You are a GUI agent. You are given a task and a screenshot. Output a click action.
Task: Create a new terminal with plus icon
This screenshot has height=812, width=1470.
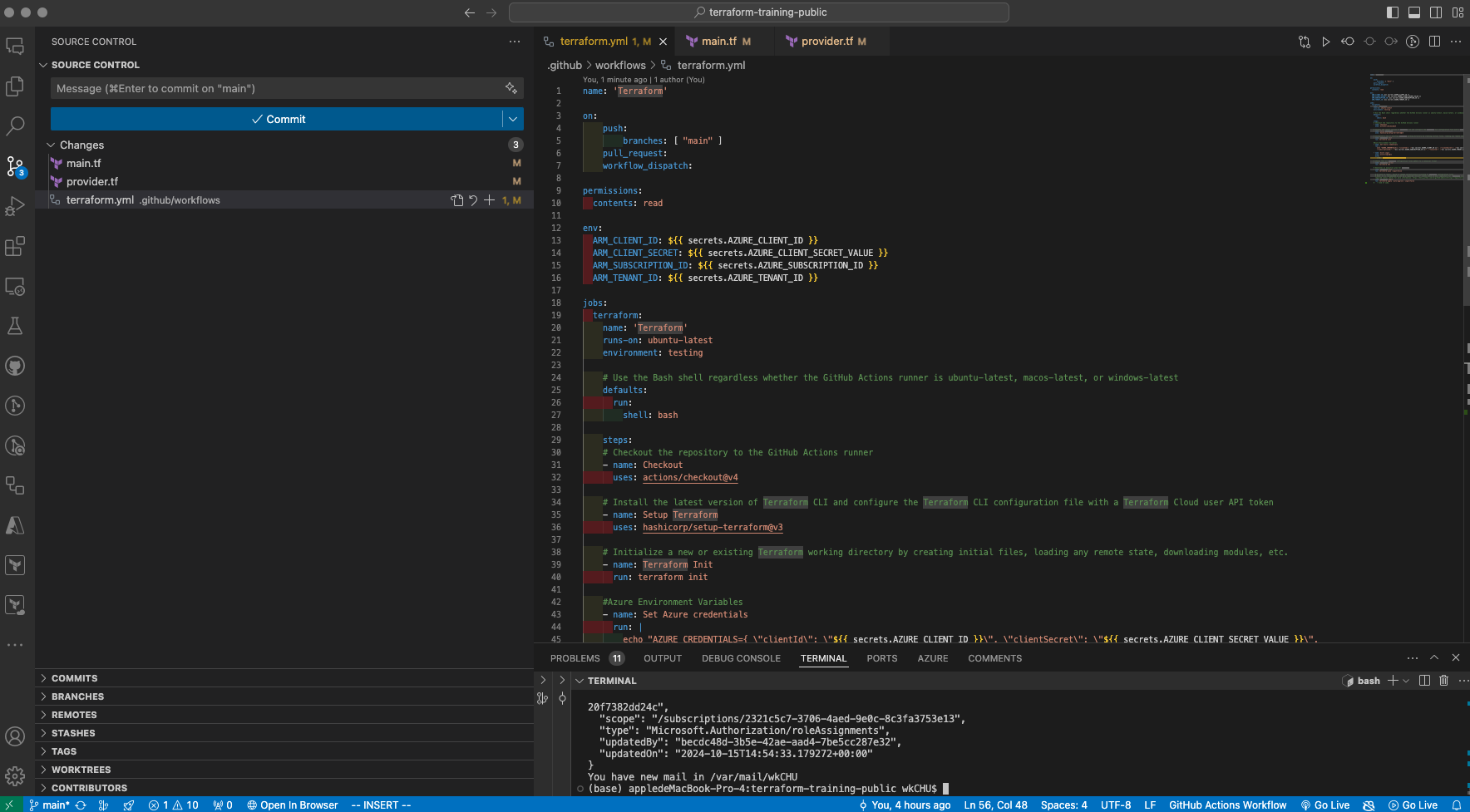pyautogui.click(x=1393, y=681)
